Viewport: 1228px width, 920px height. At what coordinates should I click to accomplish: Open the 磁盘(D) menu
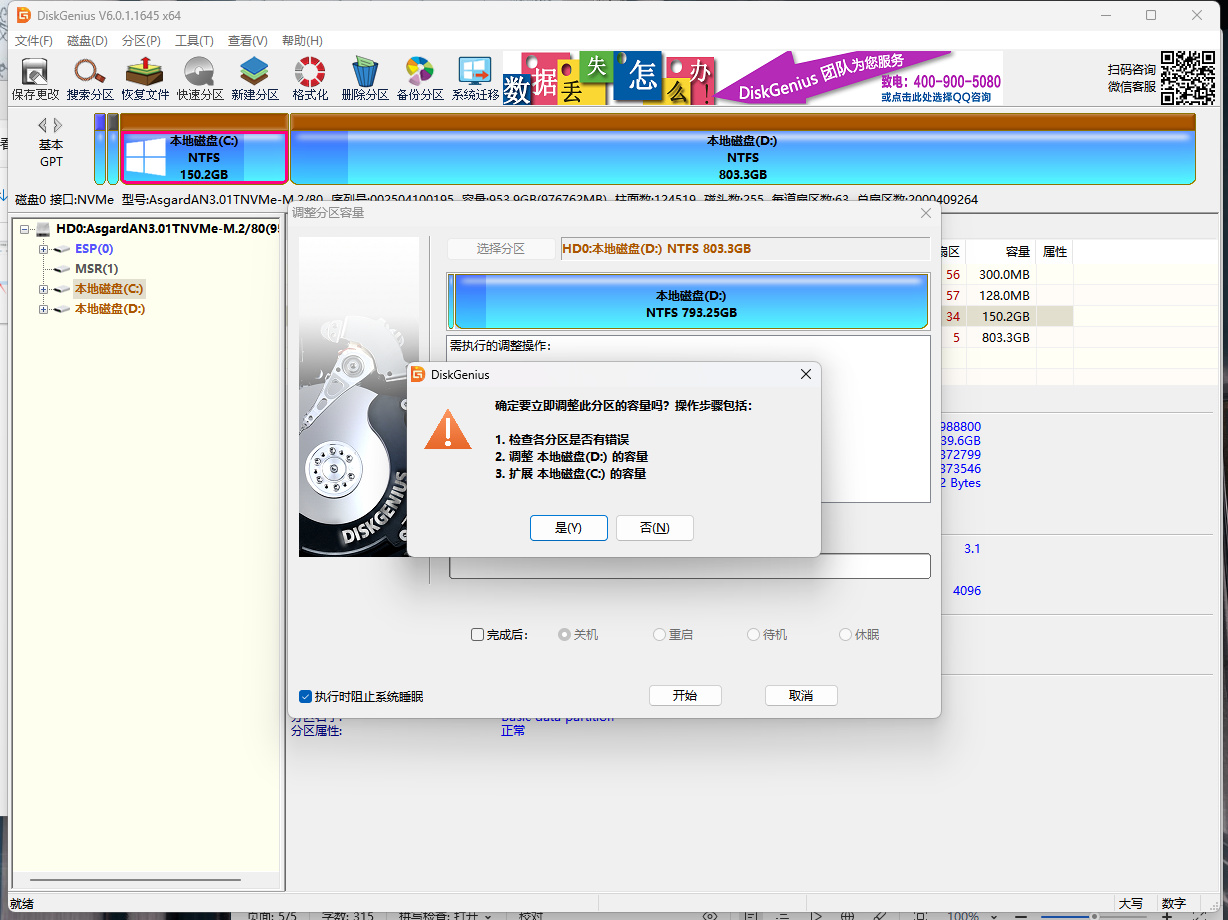87,41
